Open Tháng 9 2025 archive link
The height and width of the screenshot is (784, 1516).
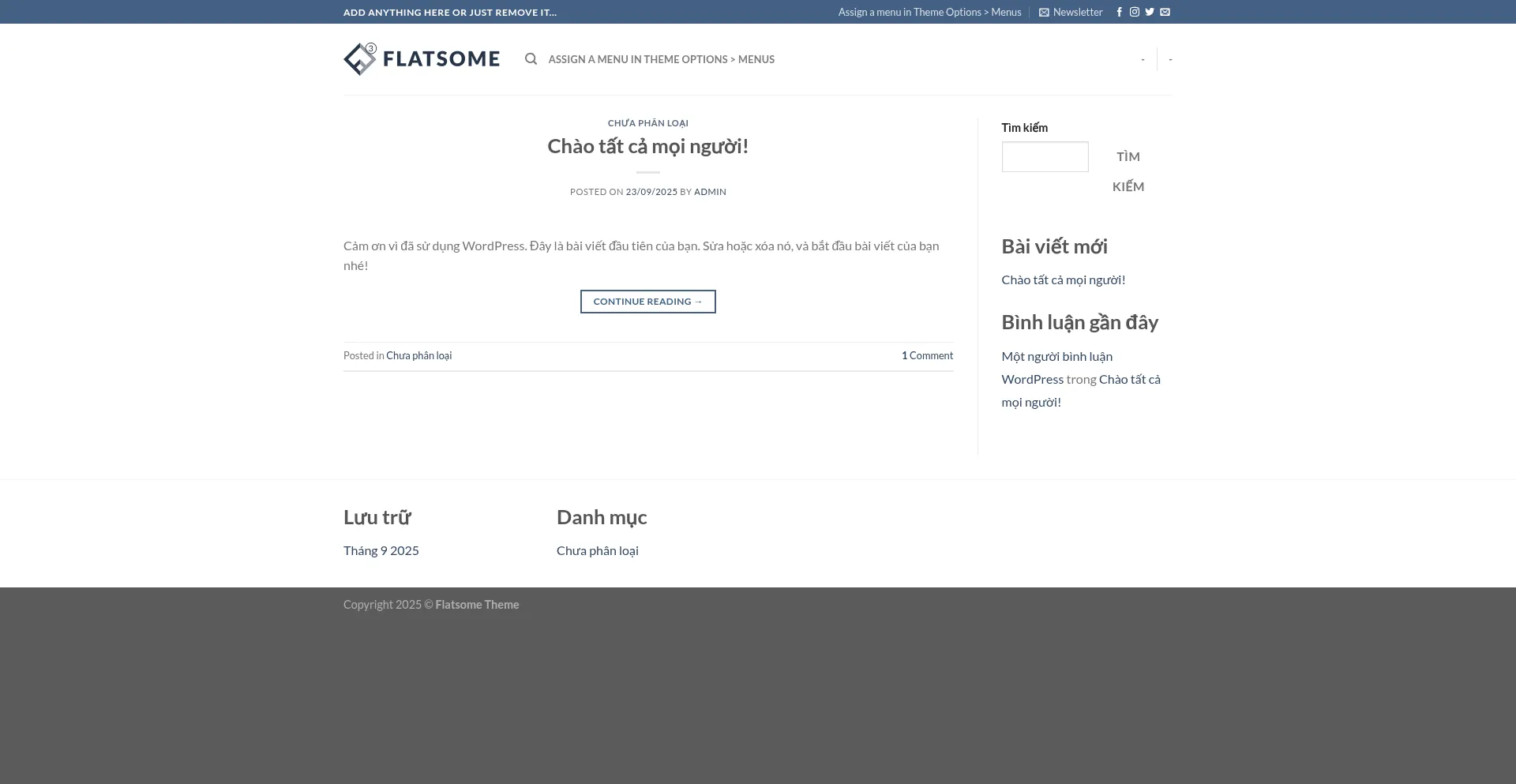(x=381, y=550)
